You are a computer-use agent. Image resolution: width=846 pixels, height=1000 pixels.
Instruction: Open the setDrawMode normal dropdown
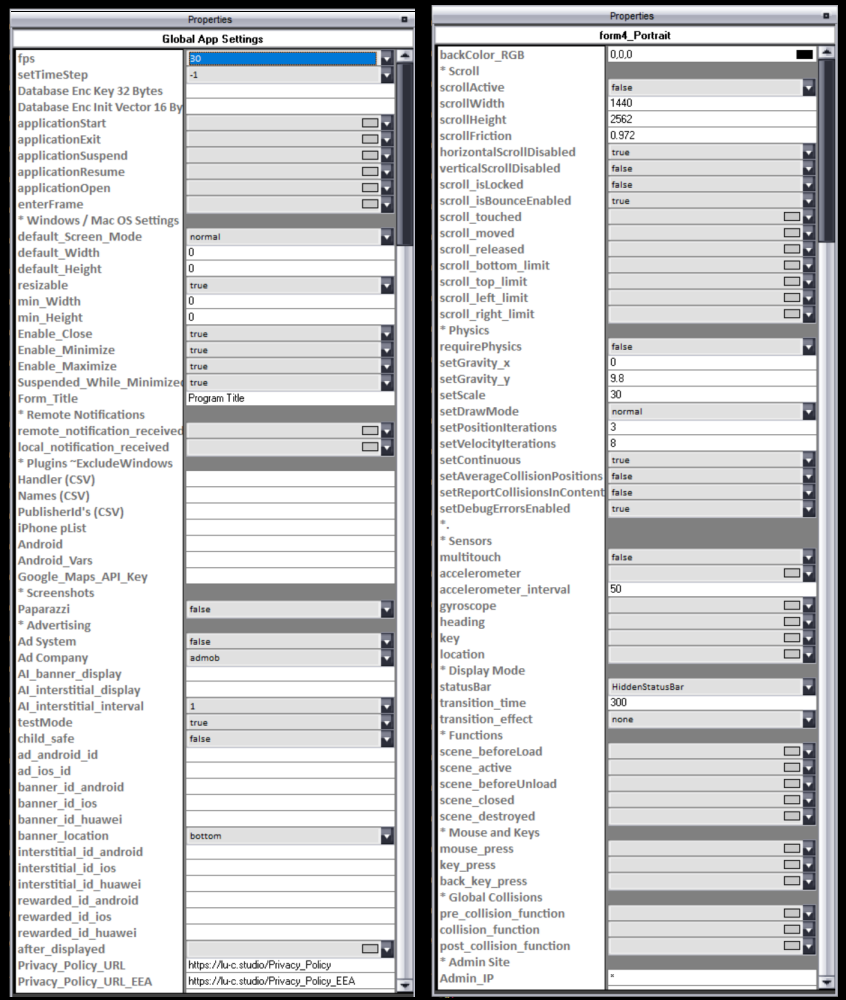809,411
